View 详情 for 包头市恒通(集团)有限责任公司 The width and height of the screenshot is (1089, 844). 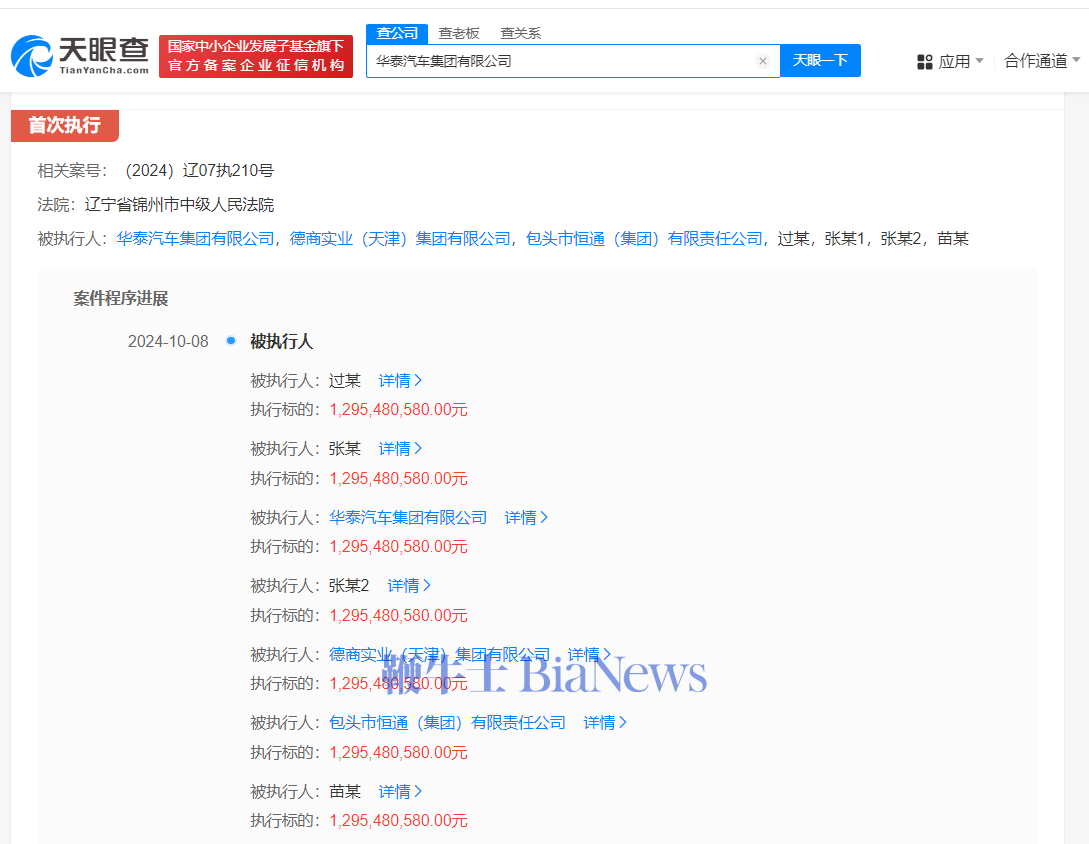coord(605,722)
